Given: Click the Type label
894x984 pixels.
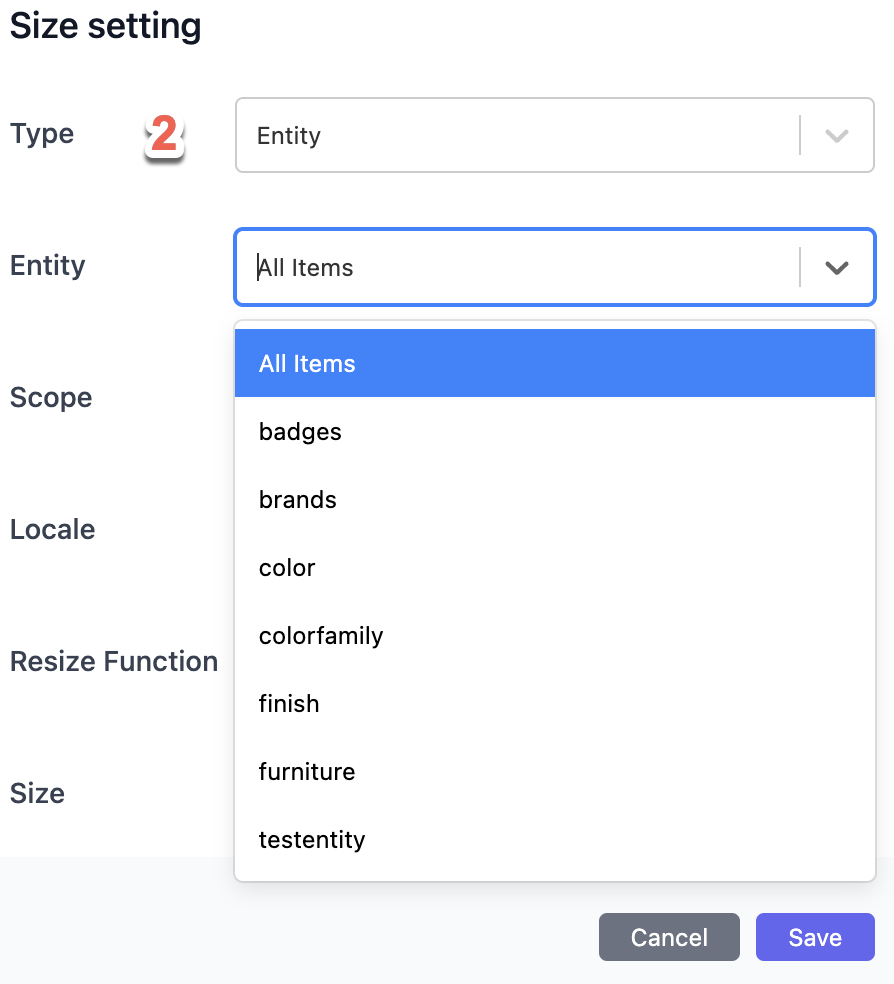Looking at the screenshot, I should point(42,134).
